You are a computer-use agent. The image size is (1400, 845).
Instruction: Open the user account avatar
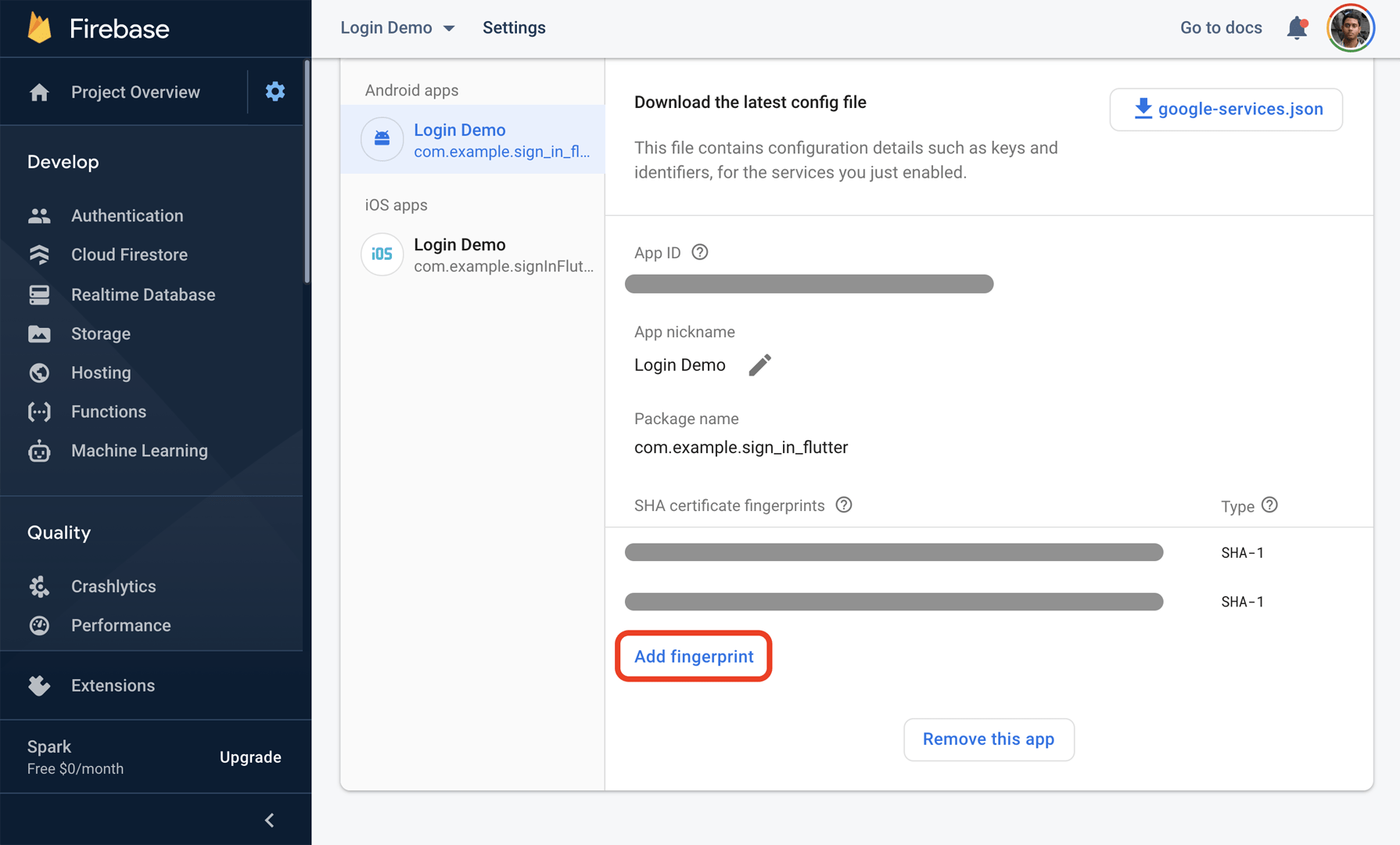point(1351,28)
